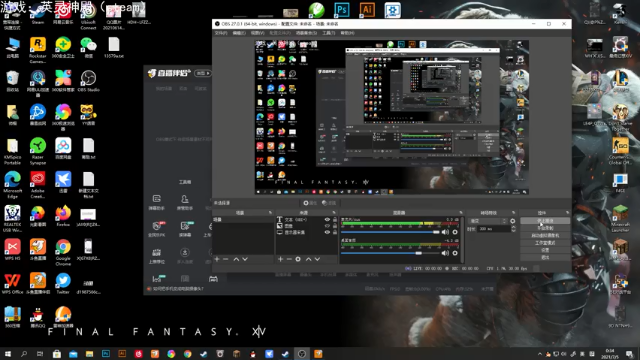Open the Help menu in OBS
640x360 pixels.
(x=347, y=33)
